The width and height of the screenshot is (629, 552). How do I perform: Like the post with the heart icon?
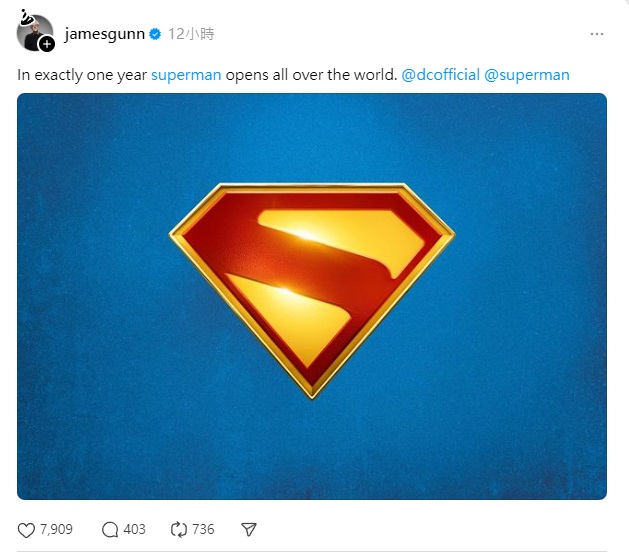pyautogui.click(x=26, y=530)
